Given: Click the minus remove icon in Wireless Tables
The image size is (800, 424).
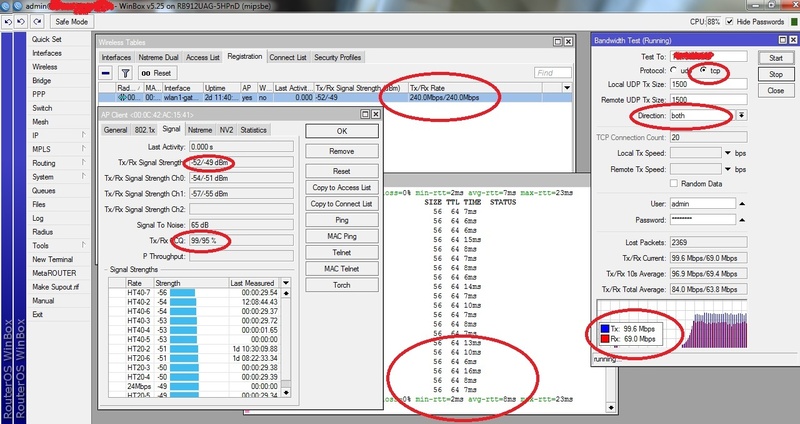Looking at the screenshot, I should click(106, 73).
